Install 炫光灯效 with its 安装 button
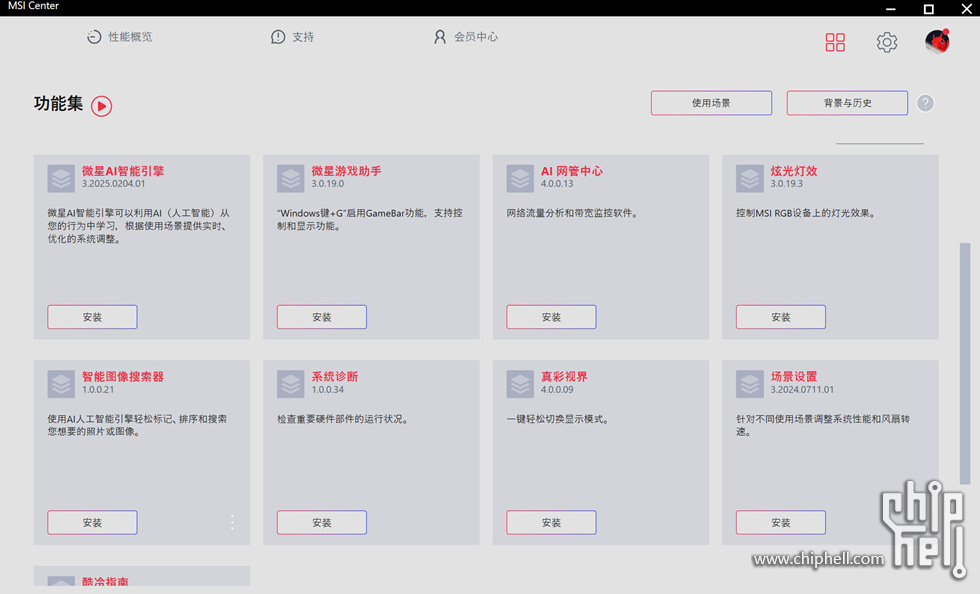 coord(781,317)
